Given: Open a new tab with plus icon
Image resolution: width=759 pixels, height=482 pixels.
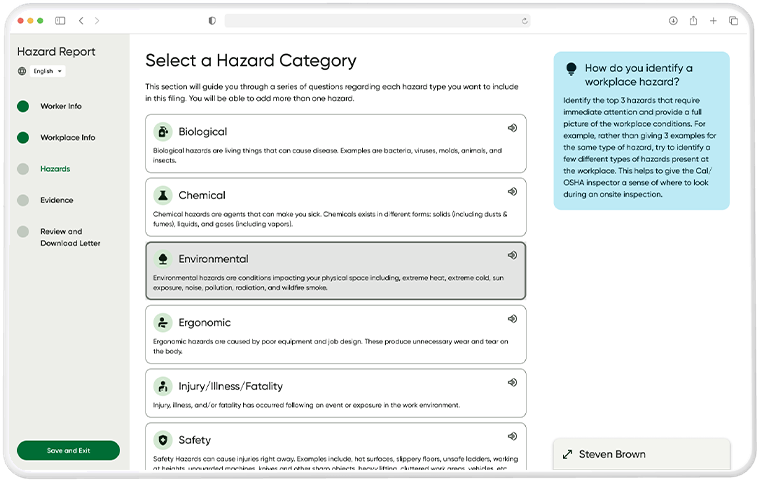Looking at the screenshot, I should pyautogui.click(x=713, y=21).
